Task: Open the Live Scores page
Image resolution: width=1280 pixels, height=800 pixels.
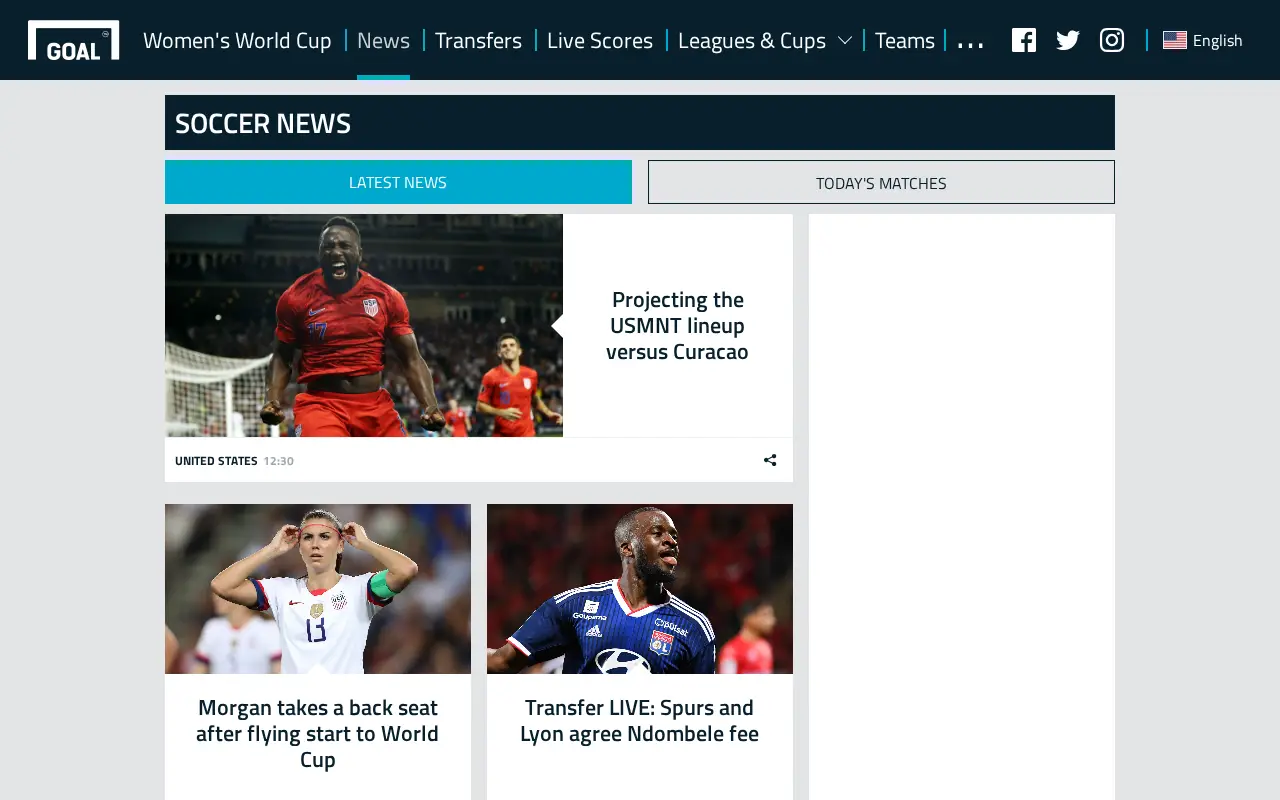Action: click(x=600, y=40)
